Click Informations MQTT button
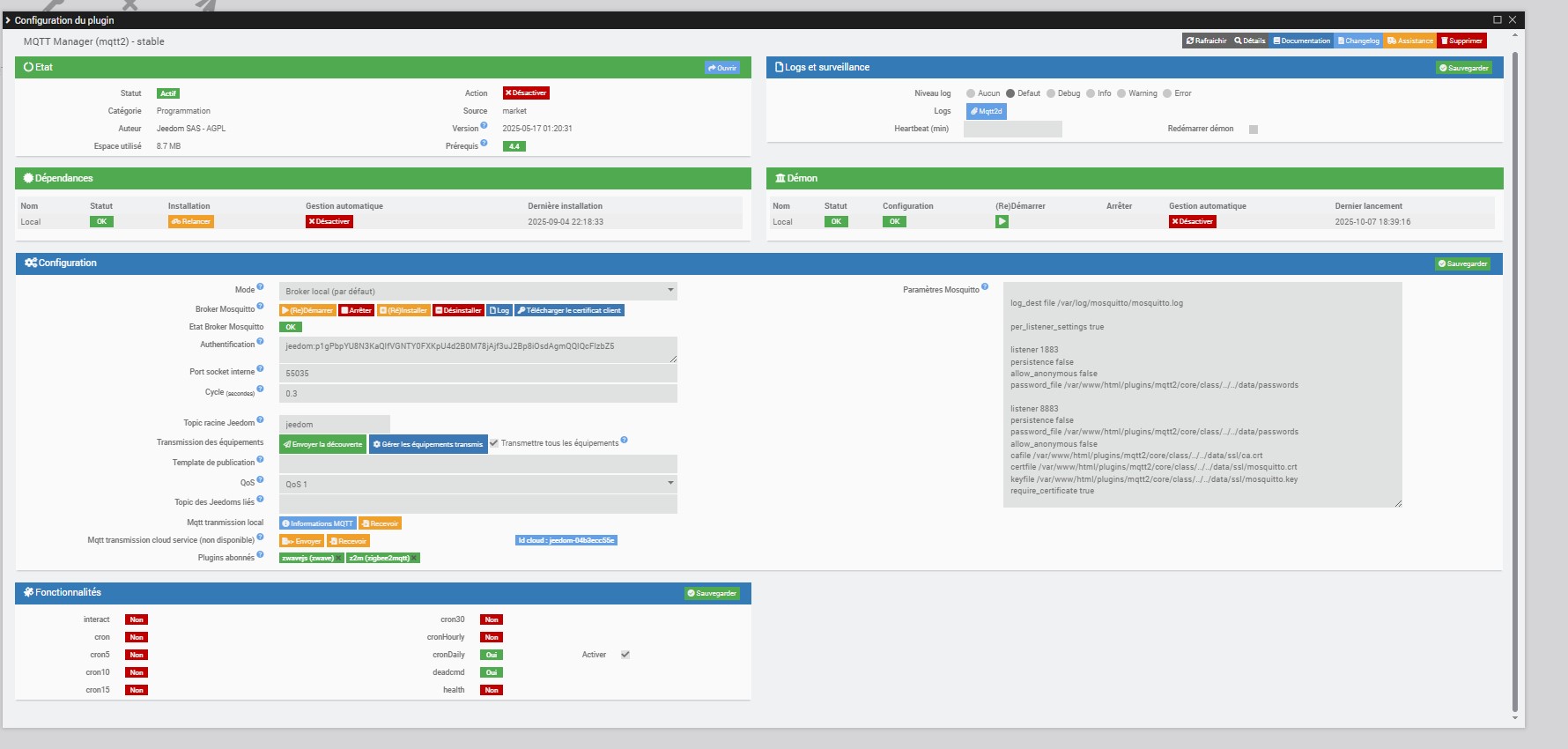 [318, 523]
